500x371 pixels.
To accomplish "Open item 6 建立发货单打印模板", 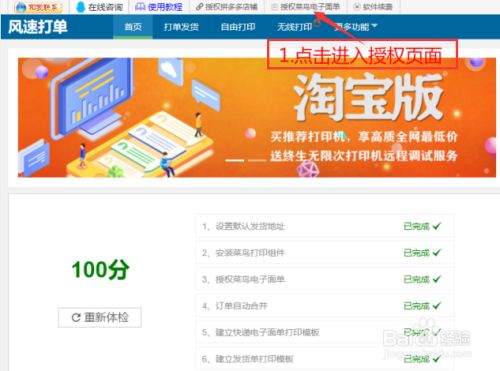I will [x=325, y=359].
